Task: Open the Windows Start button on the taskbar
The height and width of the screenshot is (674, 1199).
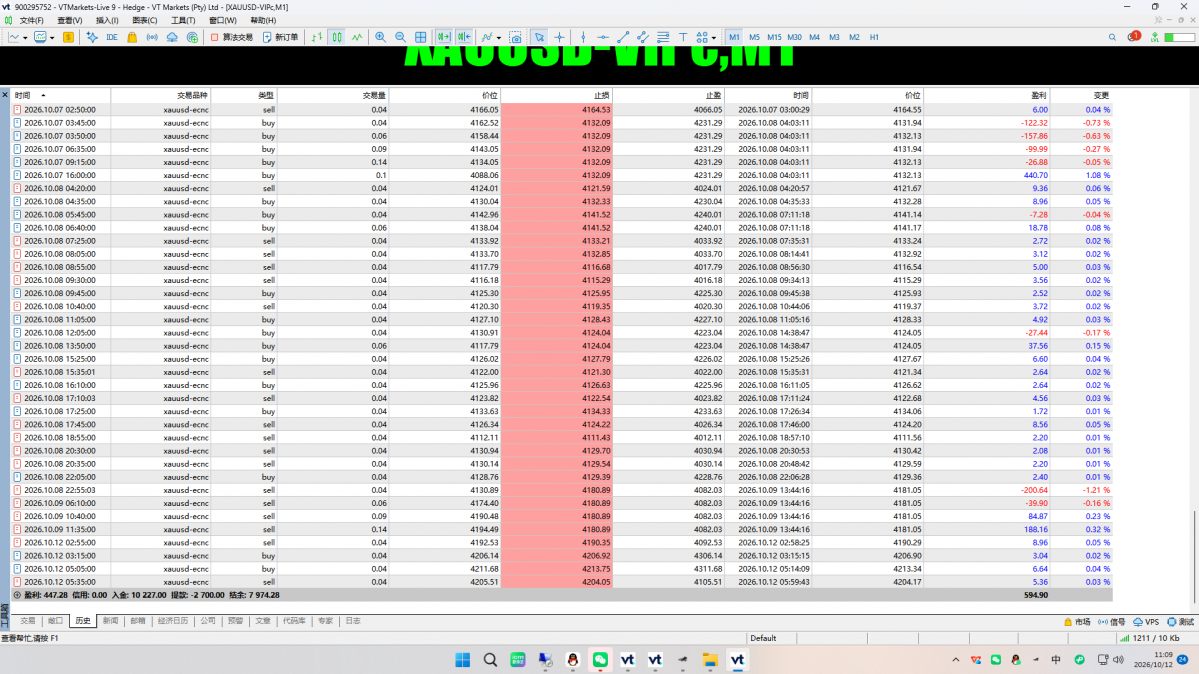Action: (463, 659)
